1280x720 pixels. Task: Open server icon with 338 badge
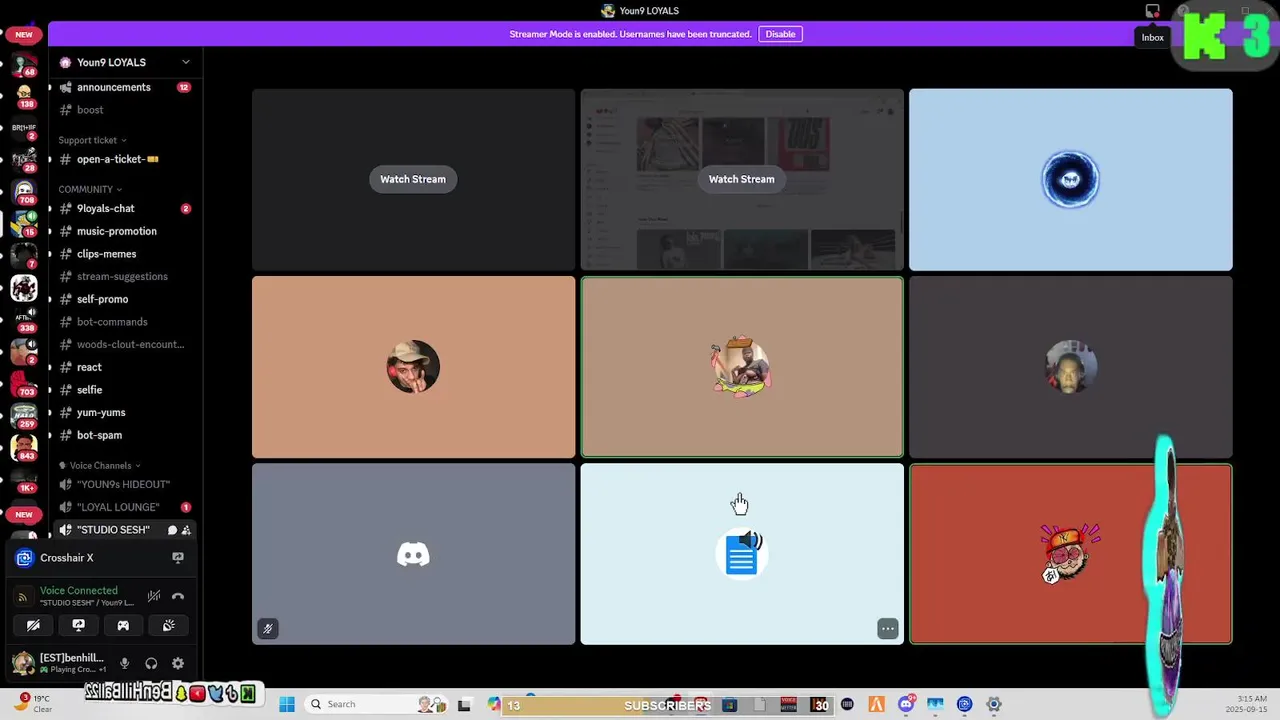pyautogui.click(x=24, y=318)
